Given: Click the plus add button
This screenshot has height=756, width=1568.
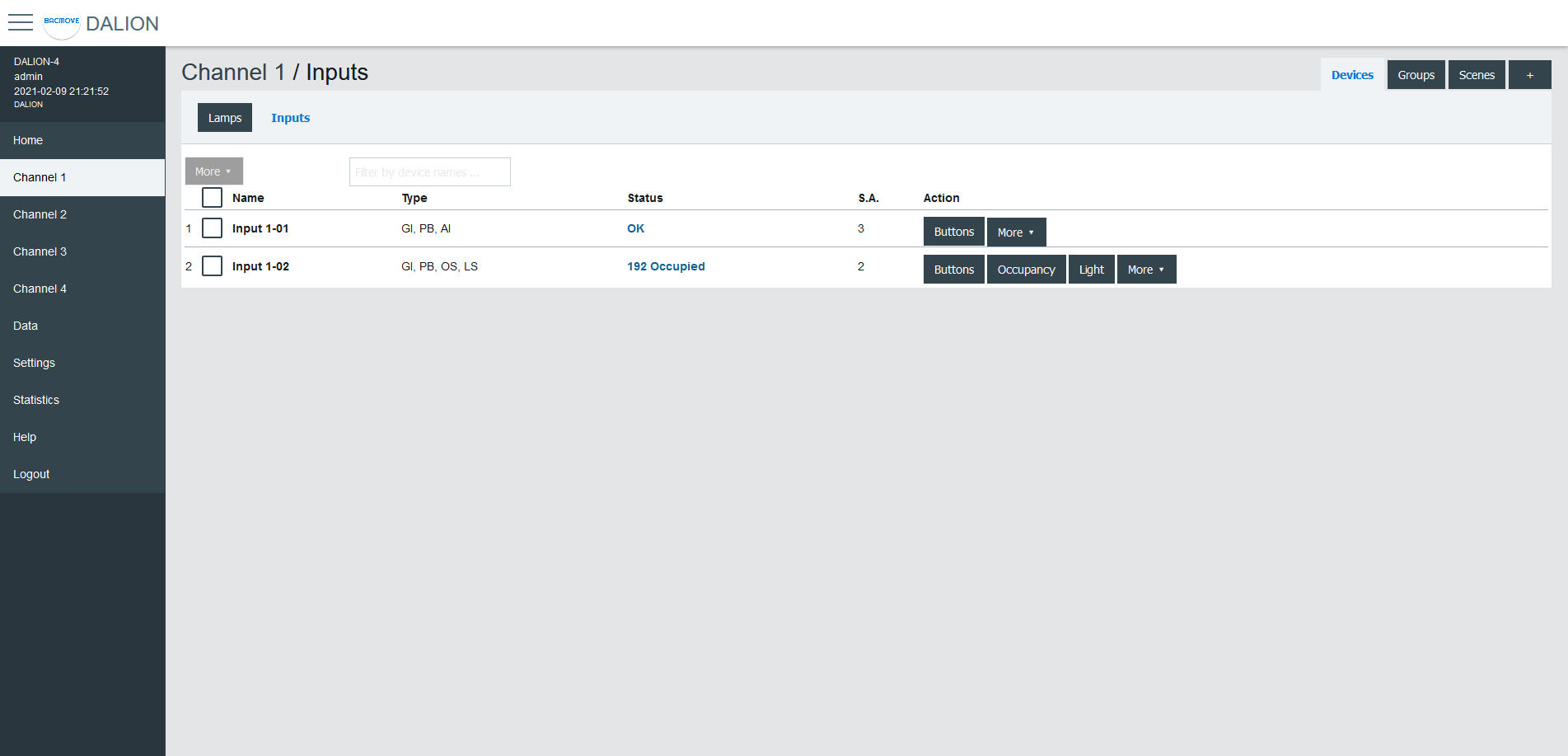Looking at the screenshot, I should [1529, 75].
